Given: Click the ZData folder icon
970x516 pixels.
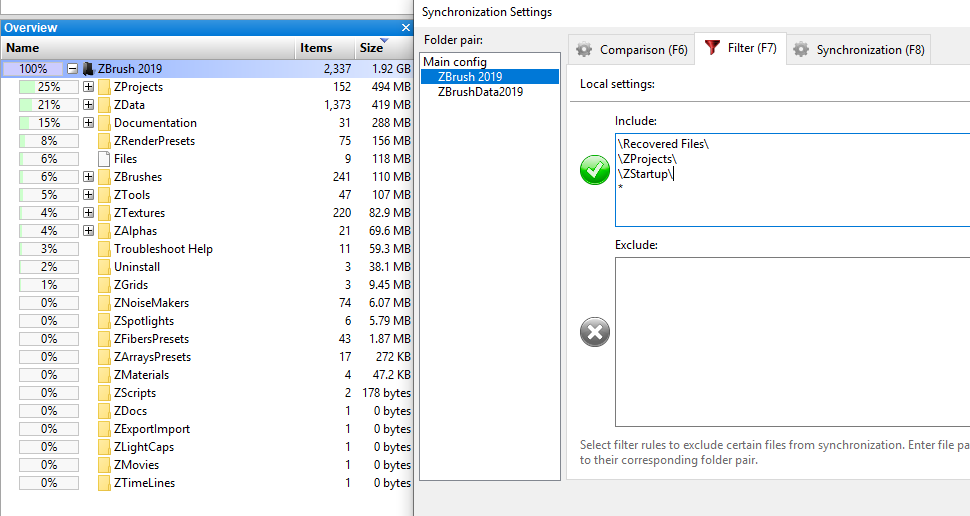Looking at the screenshot, I should 104,105.
